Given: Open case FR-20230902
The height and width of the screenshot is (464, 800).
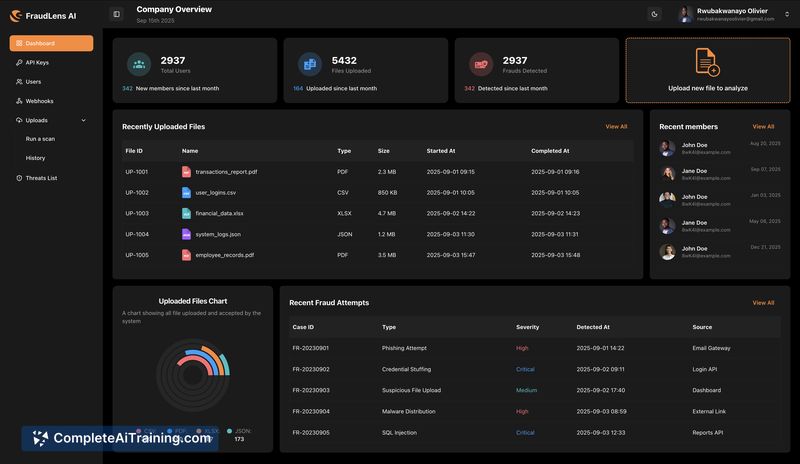Looking at the screenshot, I should 311,369.
